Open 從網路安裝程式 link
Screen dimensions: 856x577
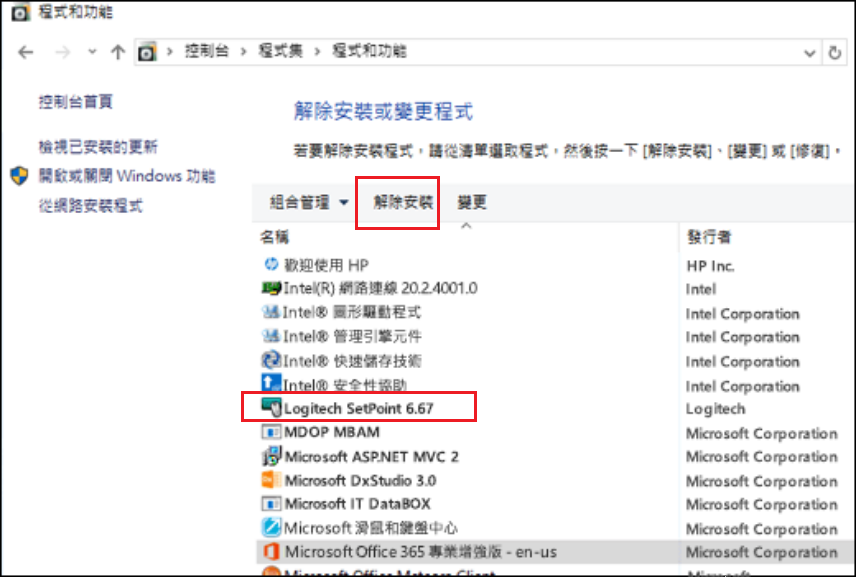pos(90,206)
